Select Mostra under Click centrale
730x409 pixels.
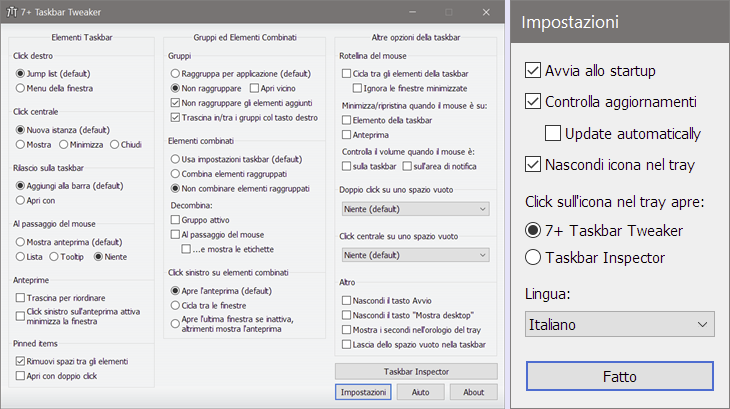[x=20, y=145]
